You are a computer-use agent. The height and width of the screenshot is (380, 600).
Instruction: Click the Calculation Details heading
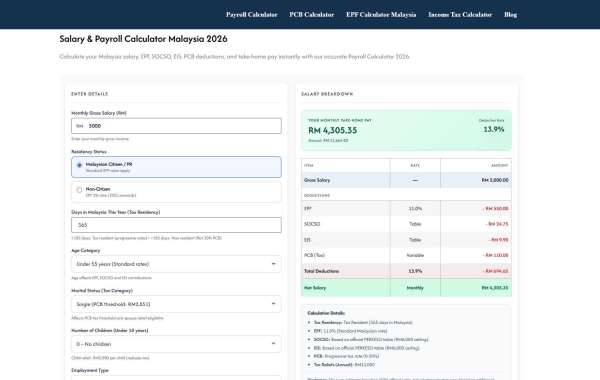(326, 313)
